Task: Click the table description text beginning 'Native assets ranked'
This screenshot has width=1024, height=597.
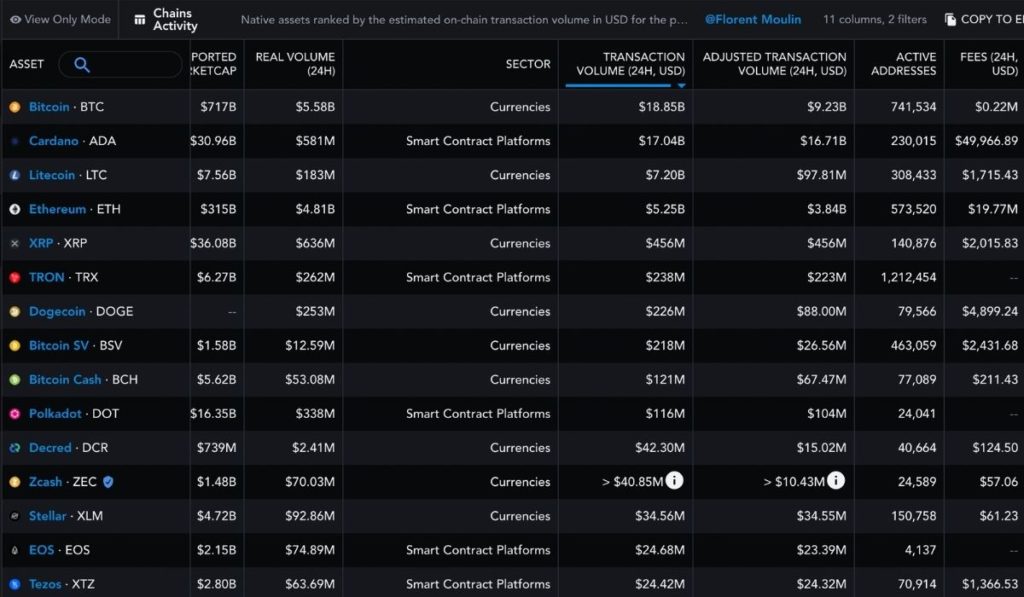Action: (x=464, y=20)
